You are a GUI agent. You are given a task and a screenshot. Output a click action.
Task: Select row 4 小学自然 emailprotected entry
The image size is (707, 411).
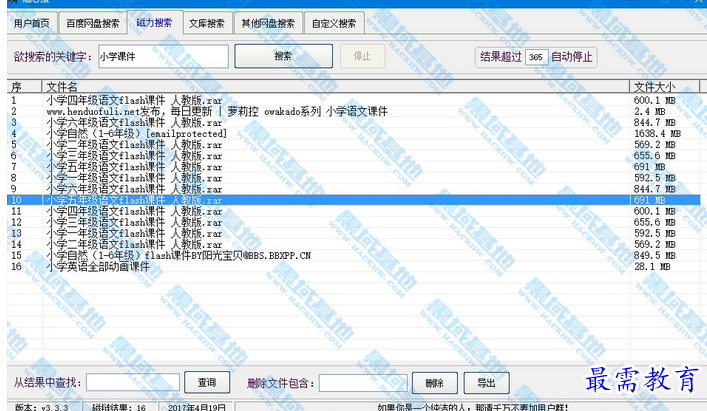pyautogui.click(x=354, y=133)
